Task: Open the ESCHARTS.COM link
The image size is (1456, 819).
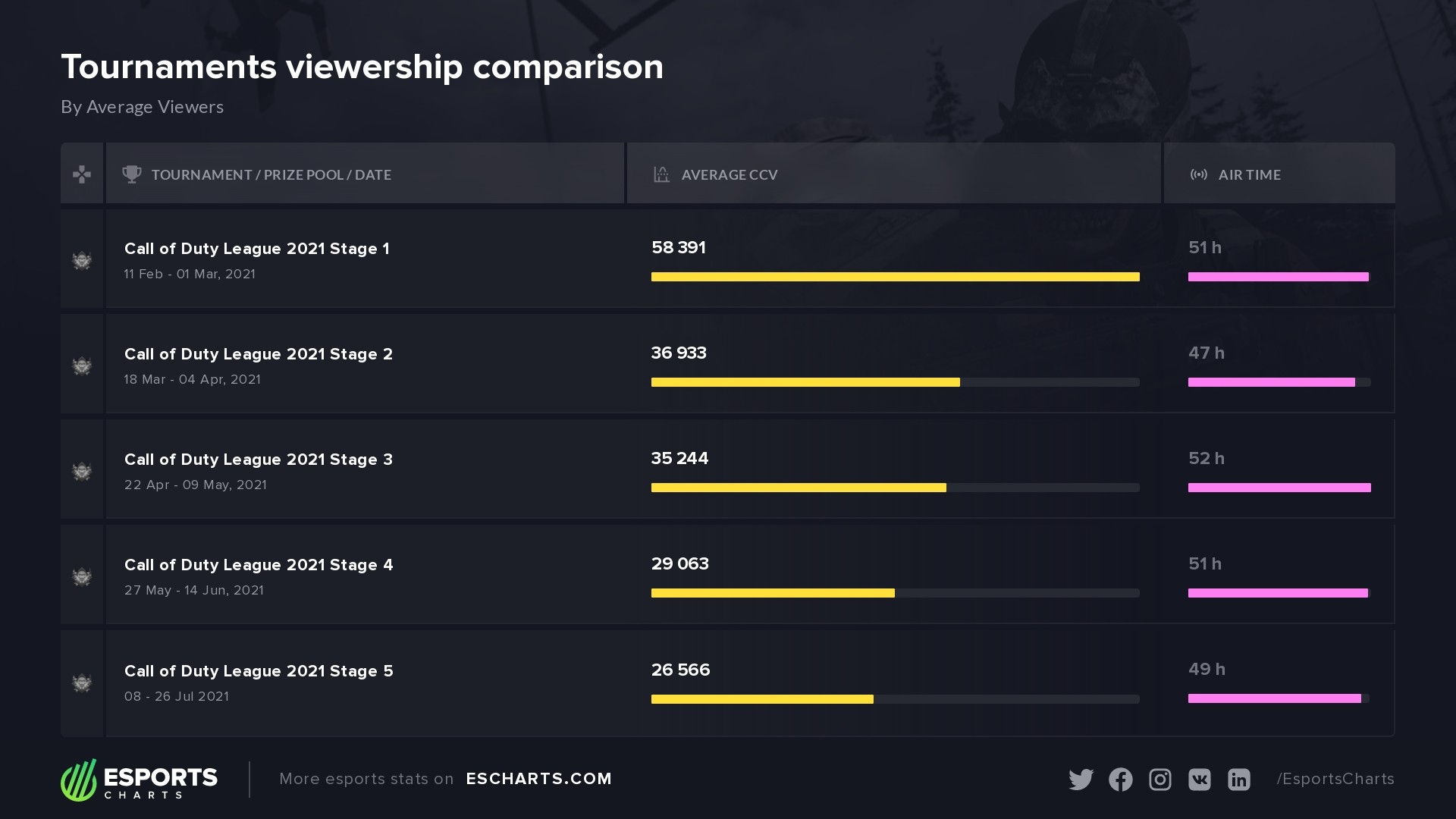Action: [538, 779]
